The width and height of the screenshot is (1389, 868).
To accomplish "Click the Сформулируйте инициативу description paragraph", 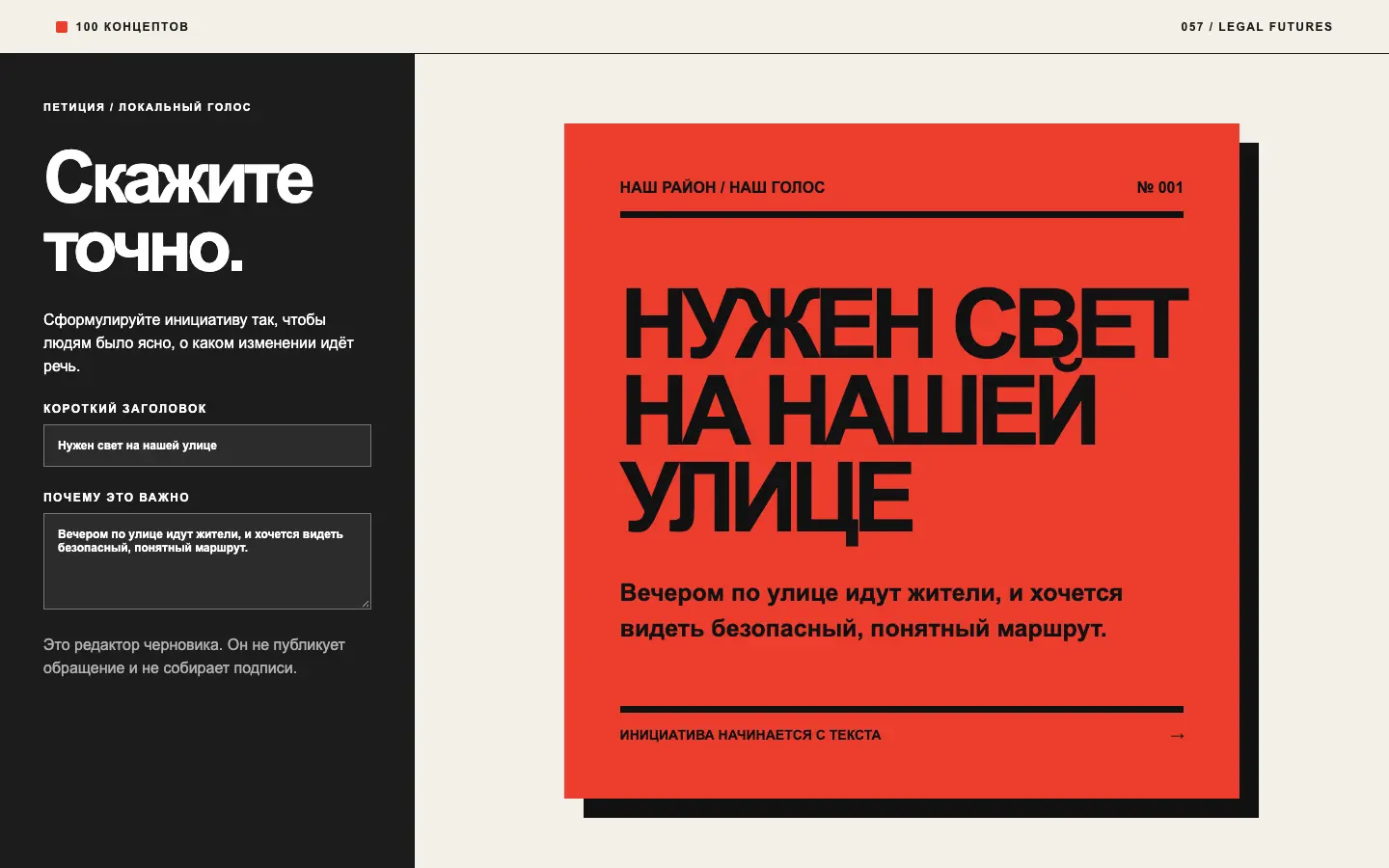I will [199, 342].
